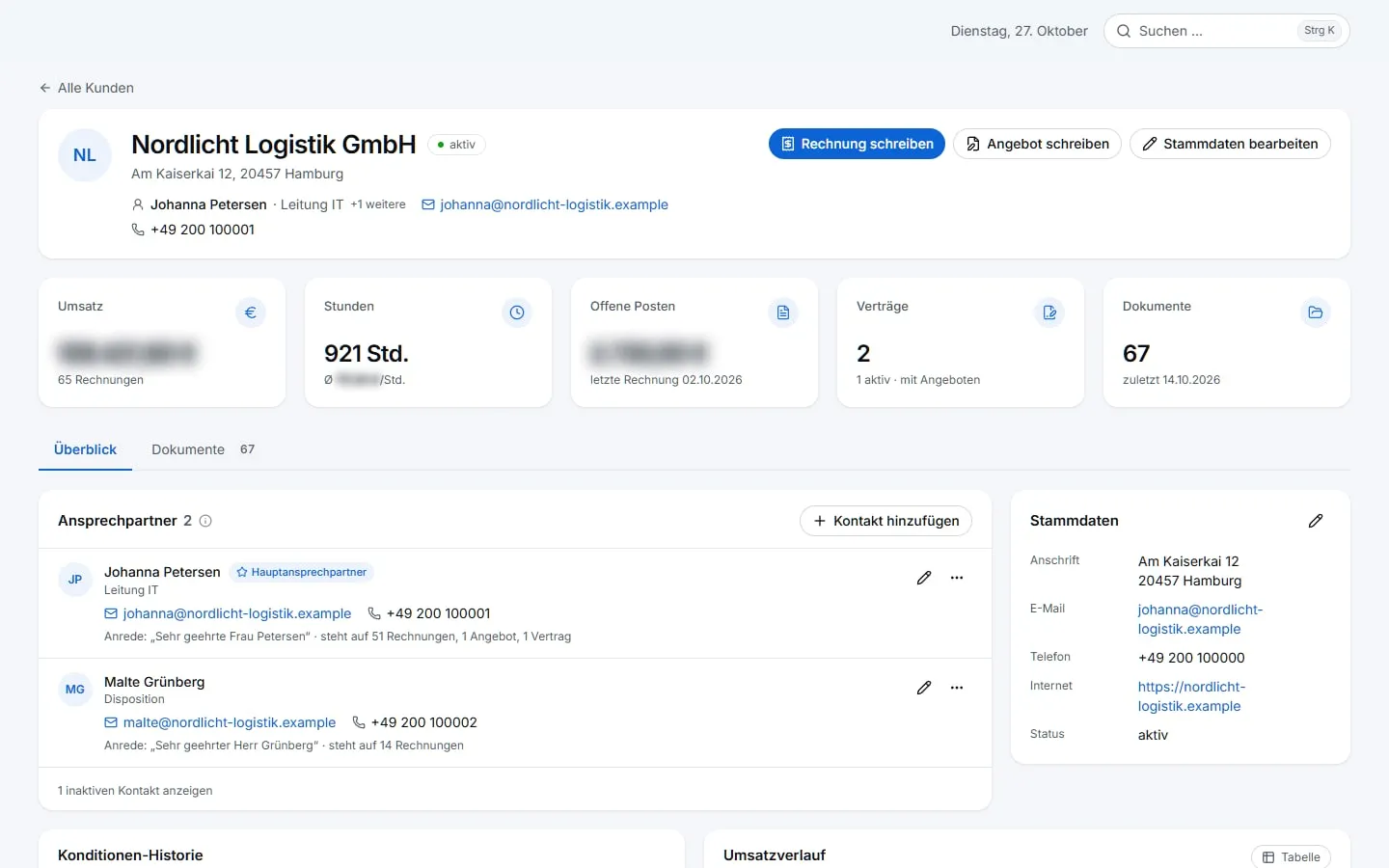Screen dimensions: 1389x868
Task: Click Rechnung schreiben button
Action: click(857, 144)
